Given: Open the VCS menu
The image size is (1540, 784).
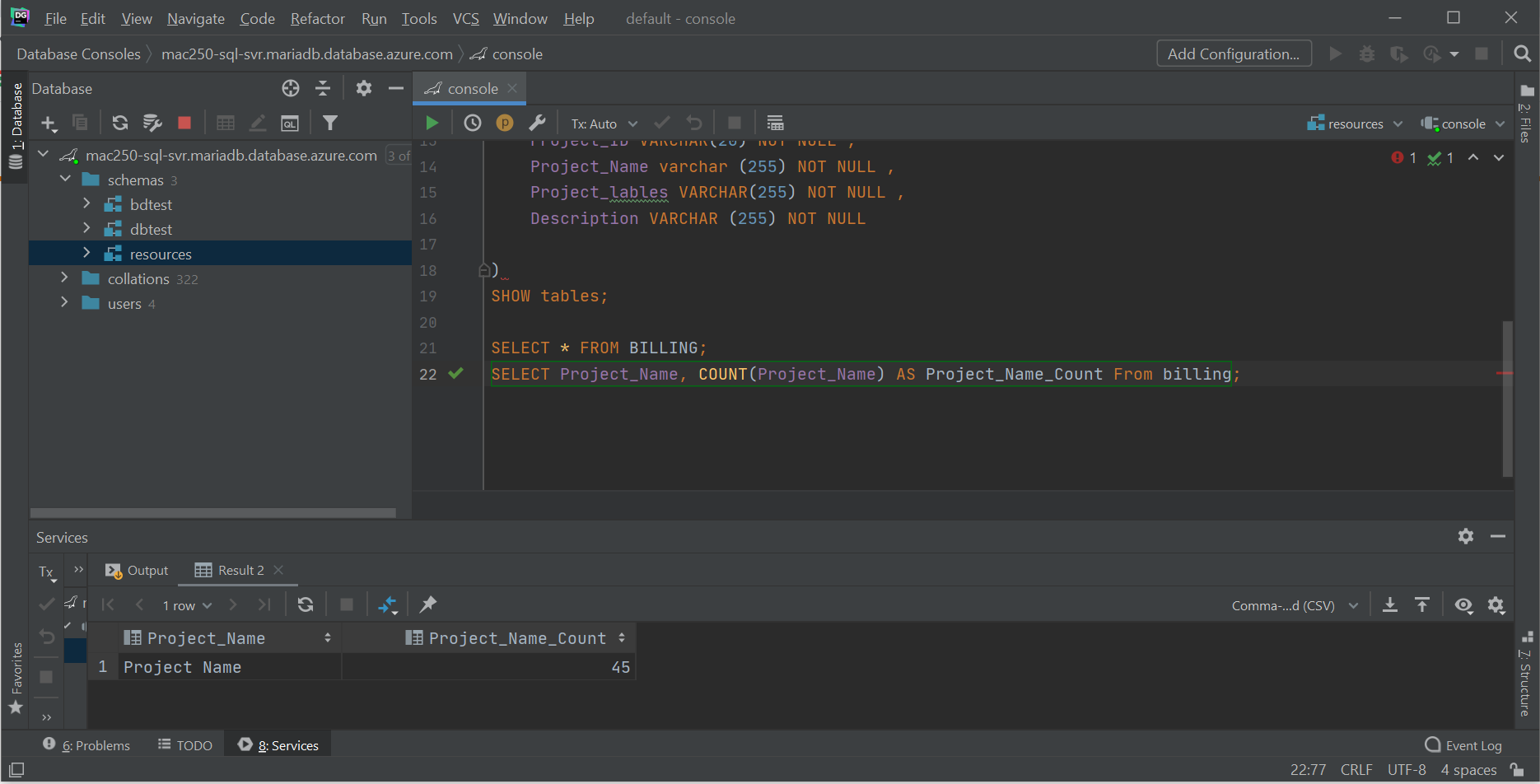Looking at the screenshot, I should click(465, 18).
